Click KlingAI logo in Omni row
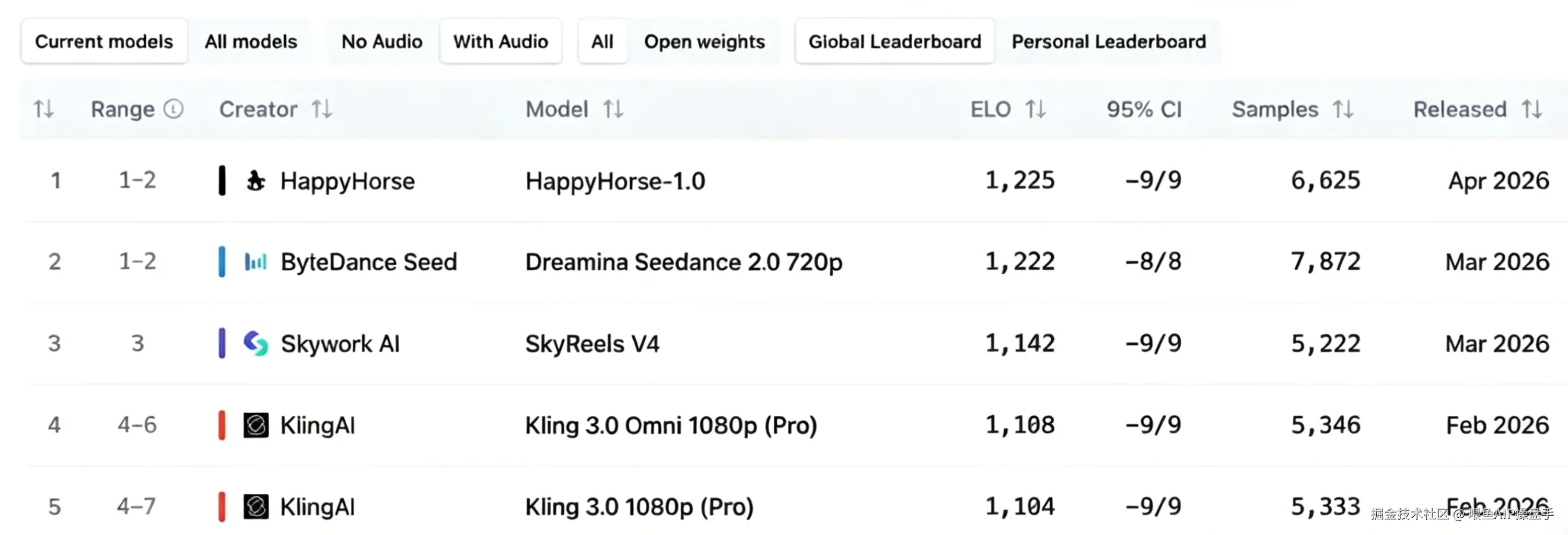This screenshot has height=535, width=1568. [x=255, y=425]
